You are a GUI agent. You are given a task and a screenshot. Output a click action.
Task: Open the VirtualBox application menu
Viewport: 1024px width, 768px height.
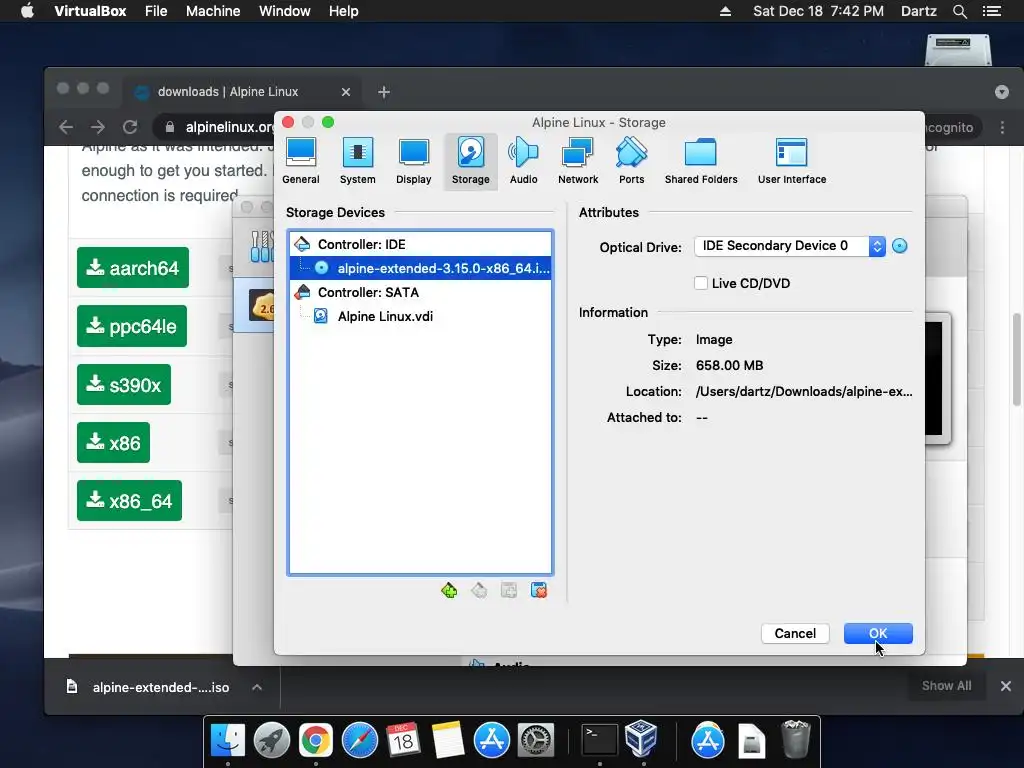[90, 11]
